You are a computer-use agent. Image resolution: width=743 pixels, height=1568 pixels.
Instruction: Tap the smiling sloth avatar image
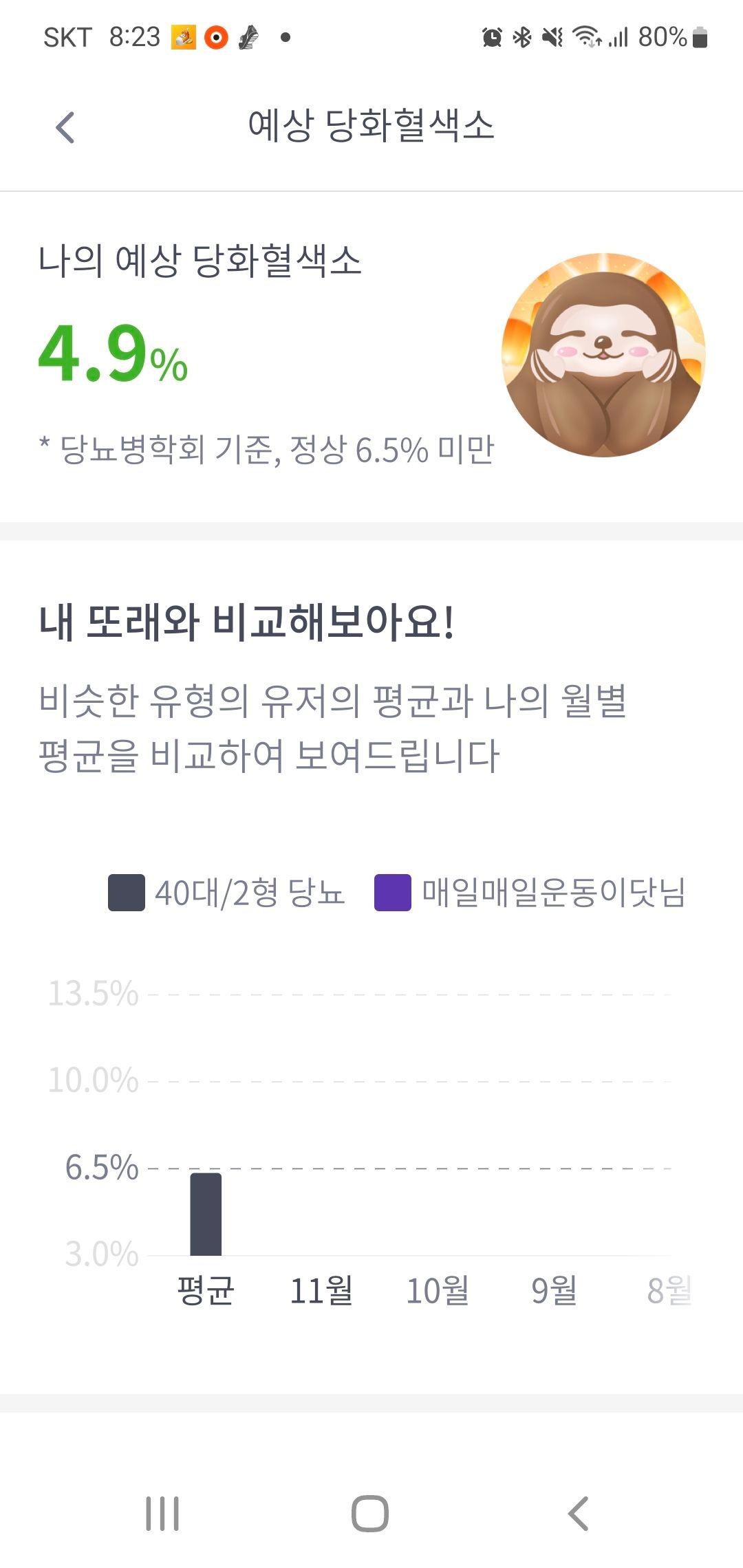point(603,355)
